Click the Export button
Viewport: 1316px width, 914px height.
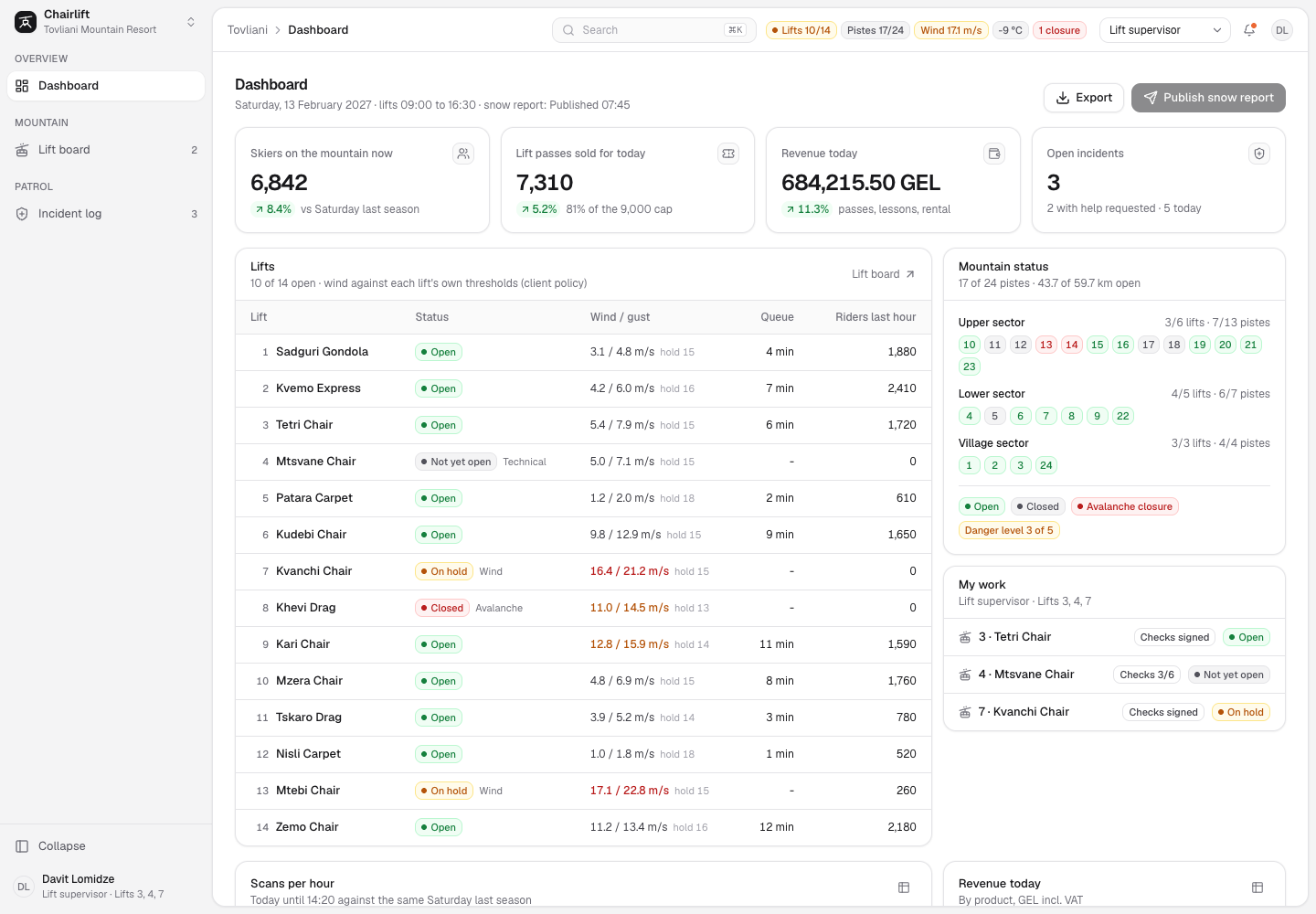pyautogui.click(x=1084, y=98)
